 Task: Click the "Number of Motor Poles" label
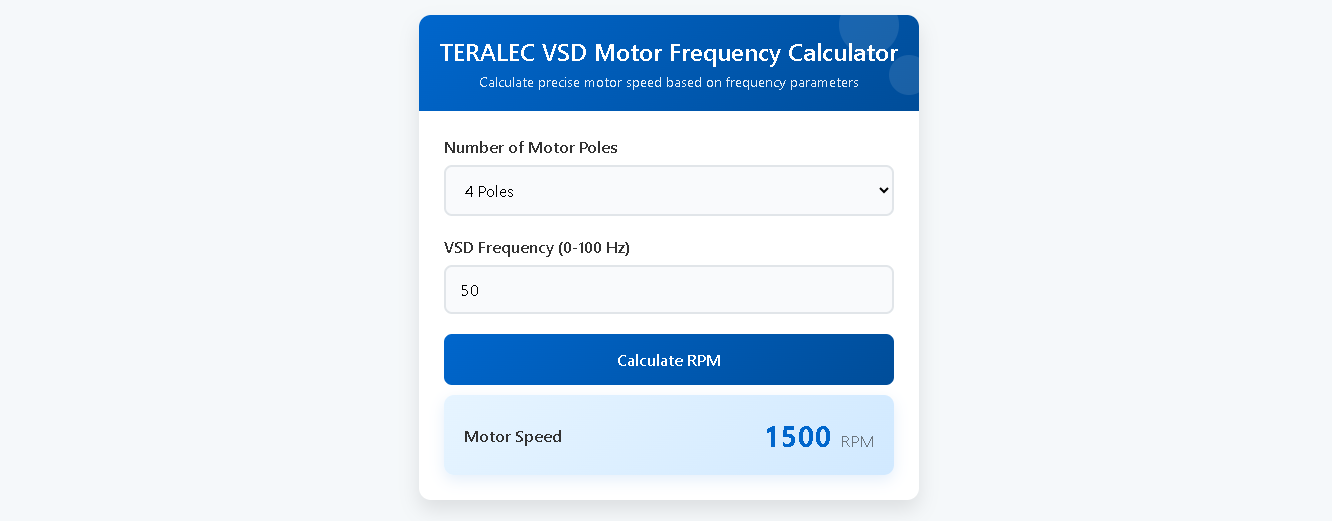[x=531, y=148]
